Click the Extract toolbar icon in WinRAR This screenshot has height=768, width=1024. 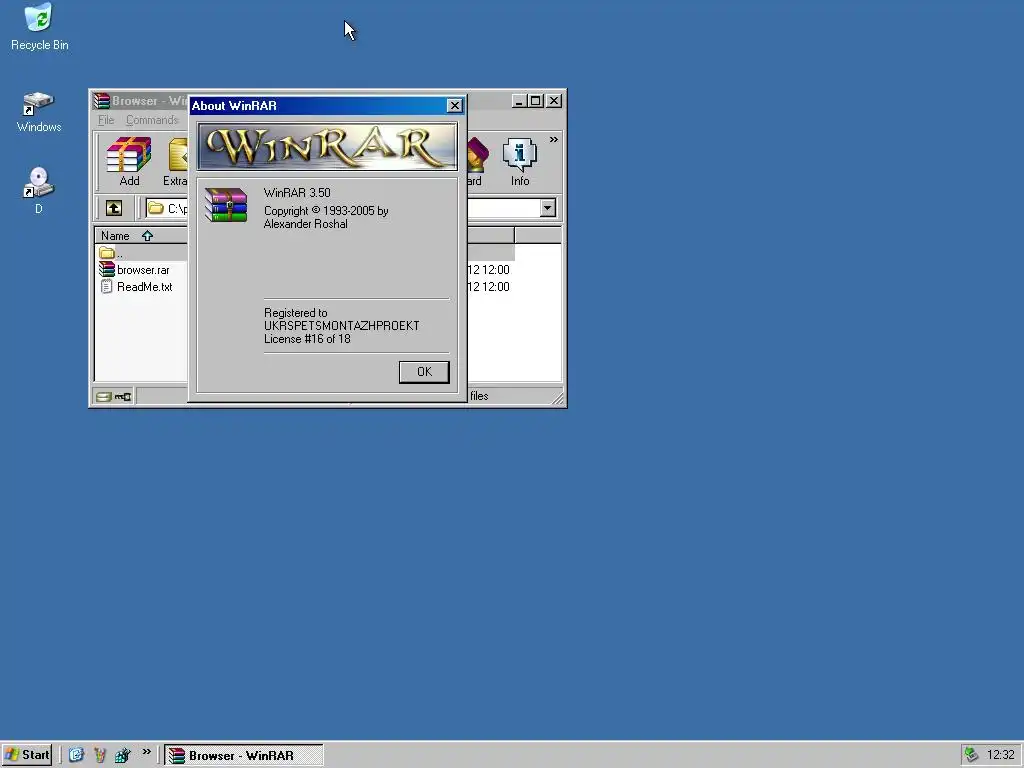point(175,161)
